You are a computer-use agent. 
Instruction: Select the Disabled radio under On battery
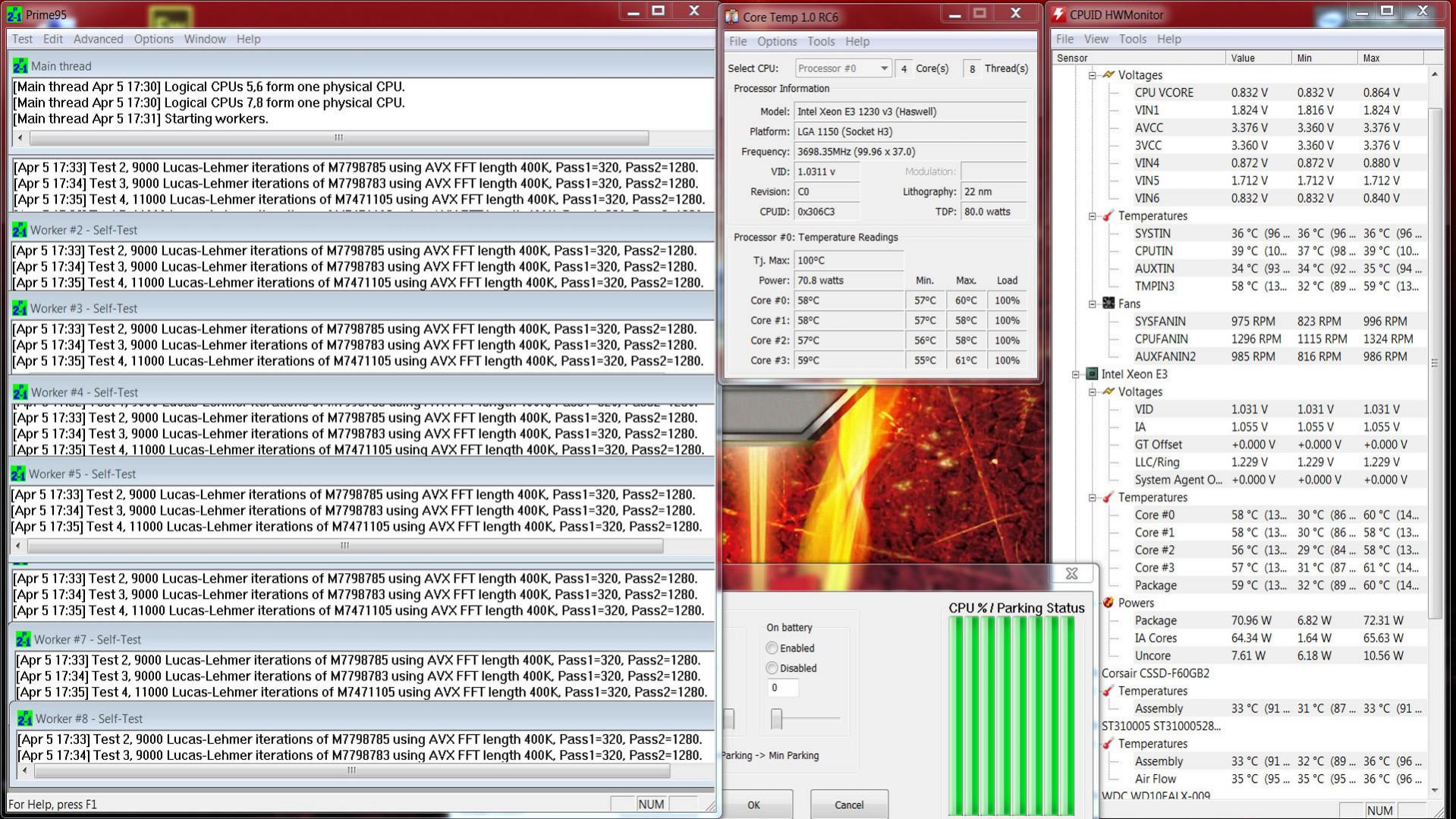[772, 668]
